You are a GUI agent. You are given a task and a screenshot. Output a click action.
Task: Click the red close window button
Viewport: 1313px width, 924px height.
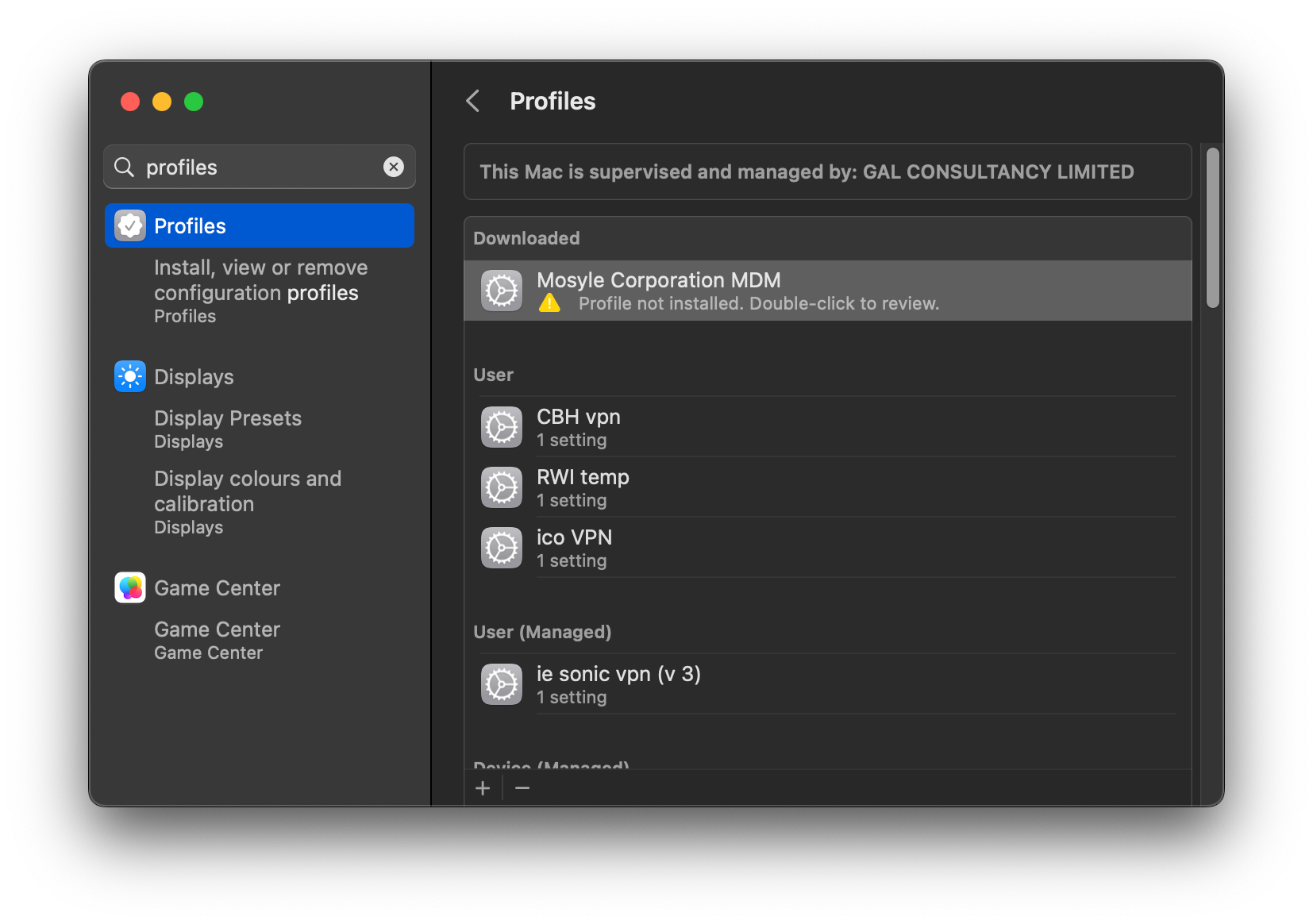click(x=130, y=102)
